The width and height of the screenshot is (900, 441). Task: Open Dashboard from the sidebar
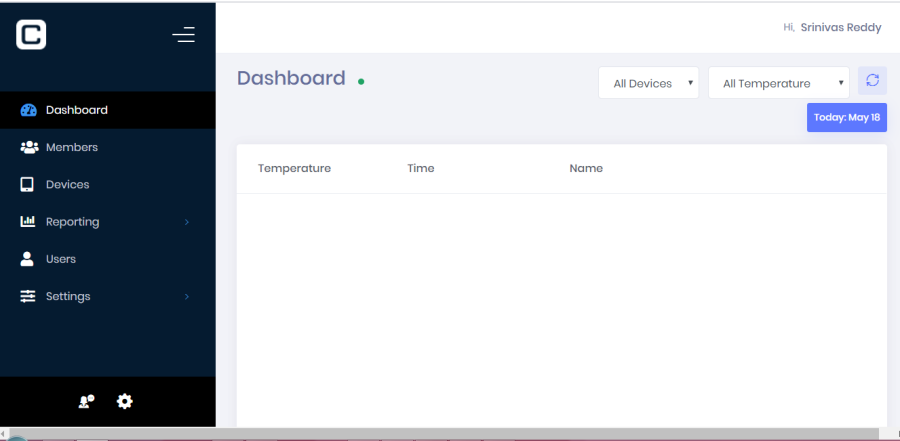click(108, 110)
